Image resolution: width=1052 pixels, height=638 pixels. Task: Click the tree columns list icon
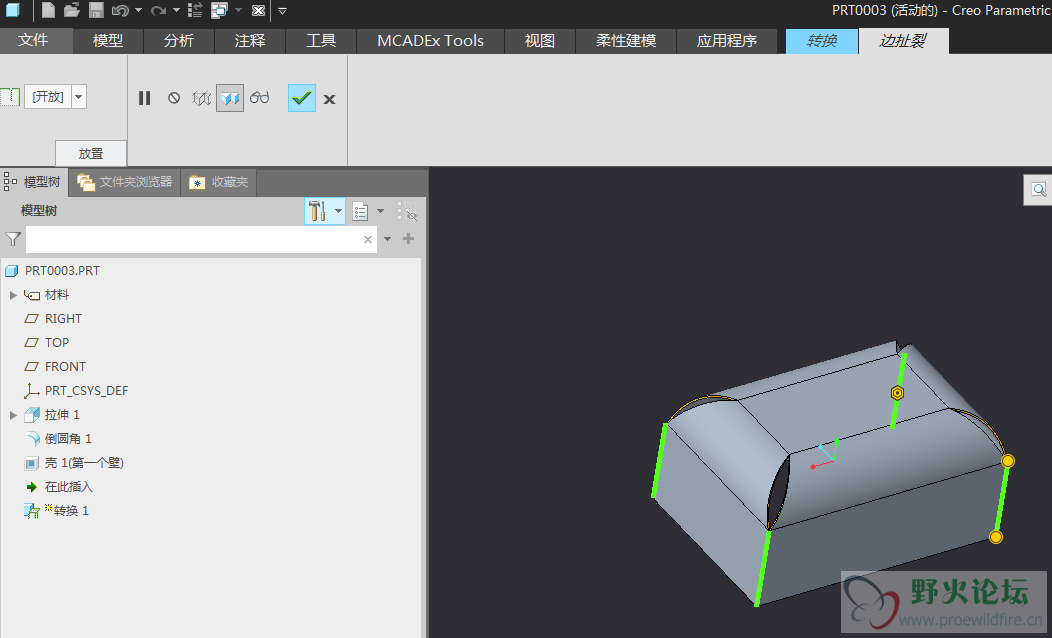click(x=360, y=211)
